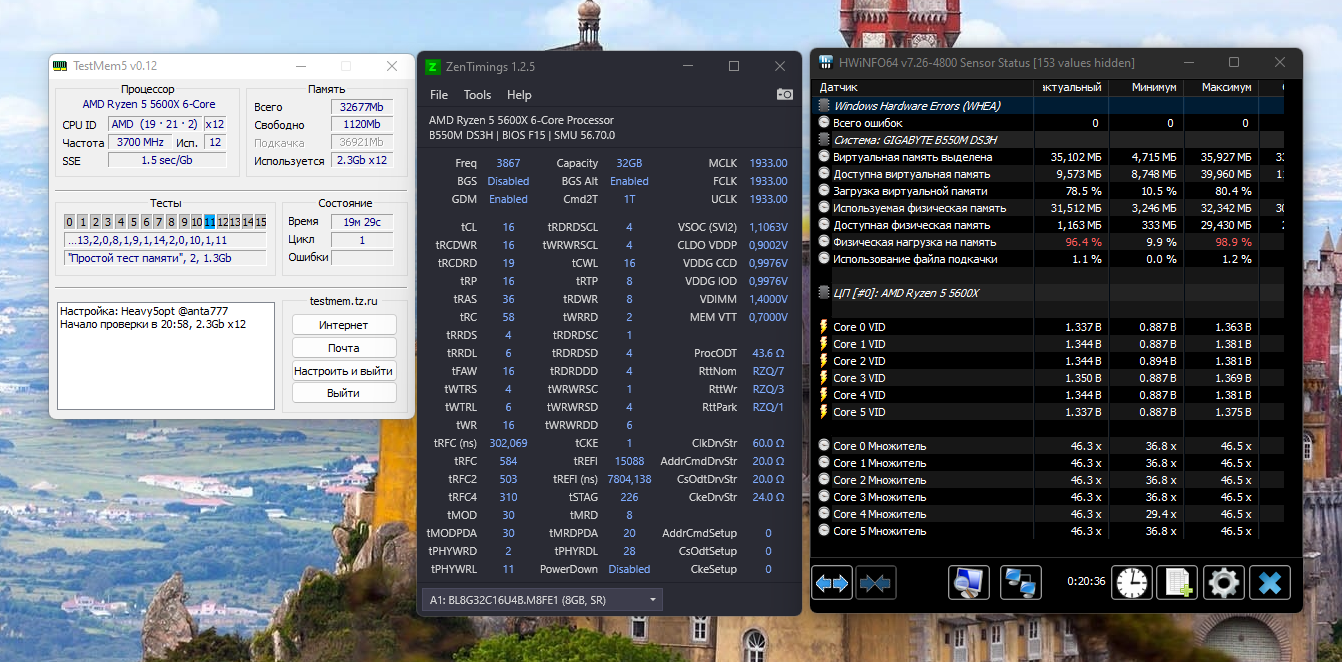Image resolution: width=1342 pixels, height=662 pixels.
Task: Open the monitor magnifier summary icon in HWiNFO
Action: pyautogui.click(x=968, y=582)
